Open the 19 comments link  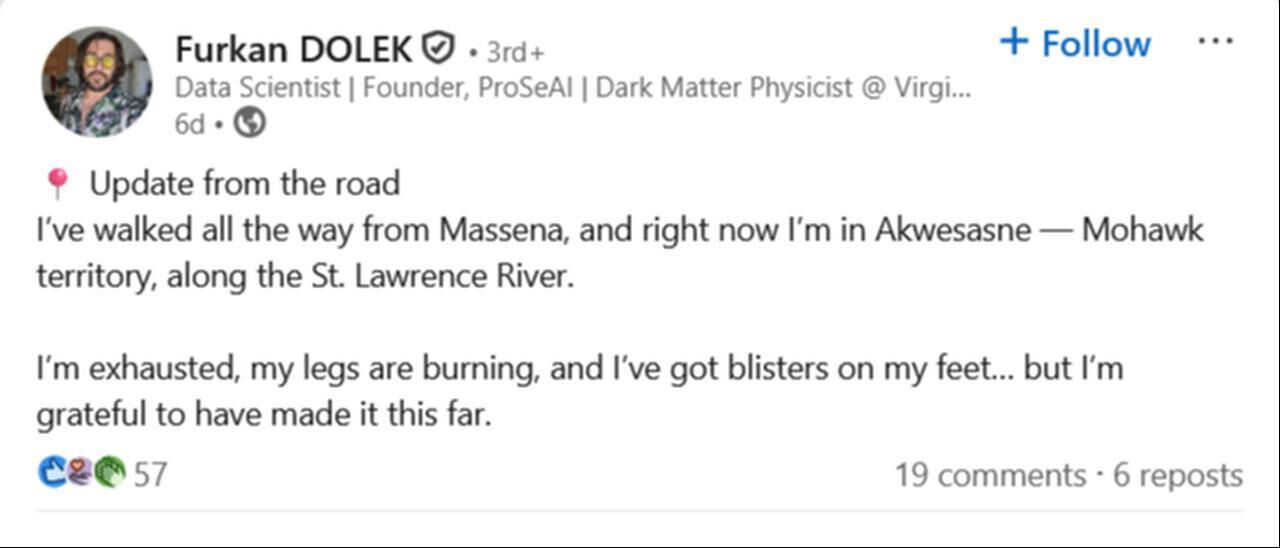[990, 475]
